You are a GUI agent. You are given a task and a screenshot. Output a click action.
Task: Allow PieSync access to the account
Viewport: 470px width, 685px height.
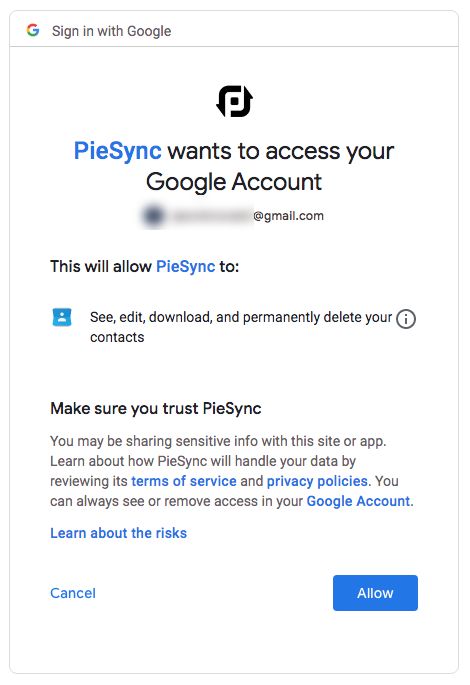pyautogui.click(x=375, y=593)
